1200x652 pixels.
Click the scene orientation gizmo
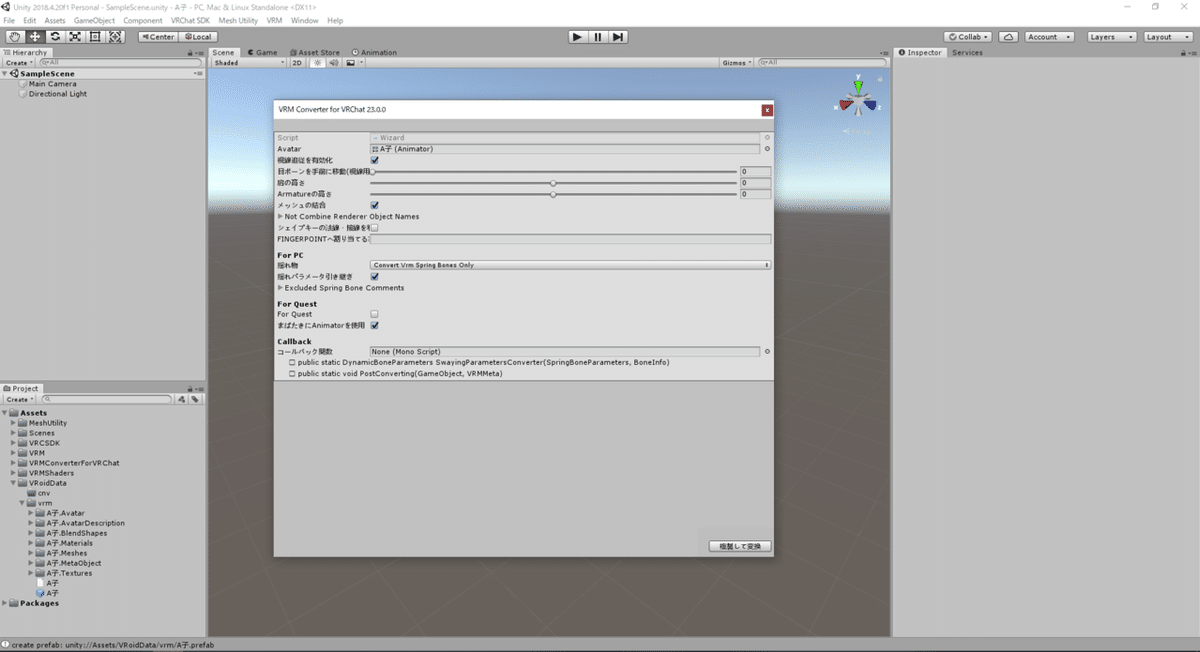[x=858, y=100]
